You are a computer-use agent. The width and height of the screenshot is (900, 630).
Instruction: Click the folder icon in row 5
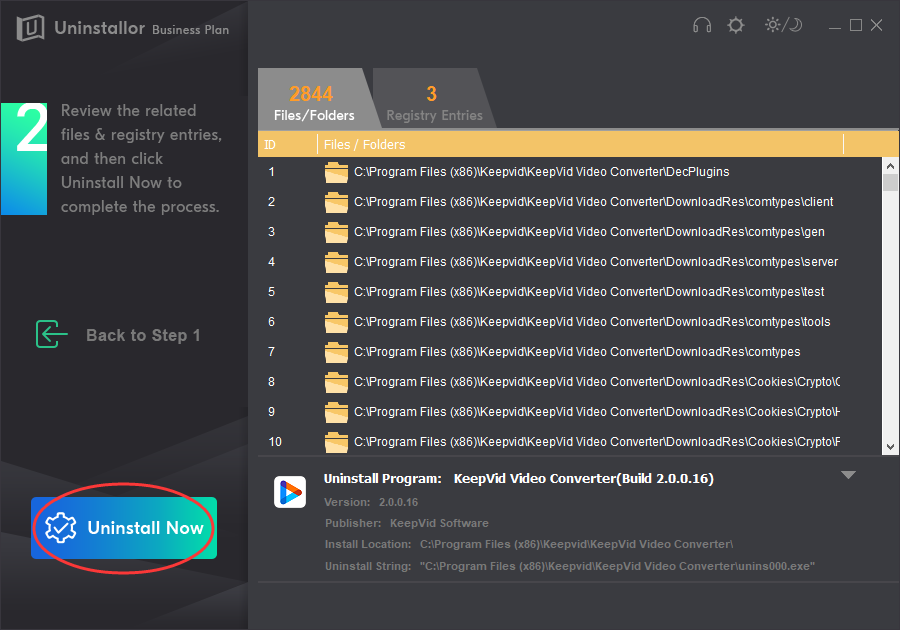pyautogui.click(x=336, y=292)
